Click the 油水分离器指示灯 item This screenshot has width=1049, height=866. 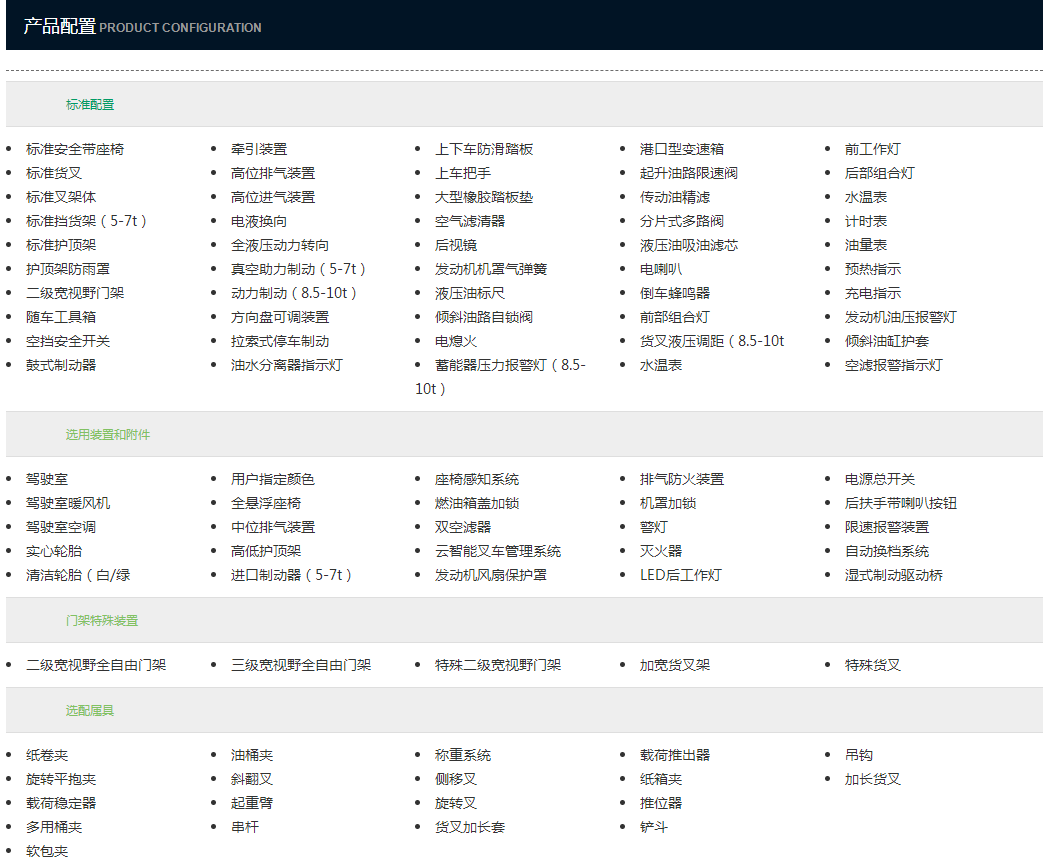pyautogui.click(x=286, y=365)
